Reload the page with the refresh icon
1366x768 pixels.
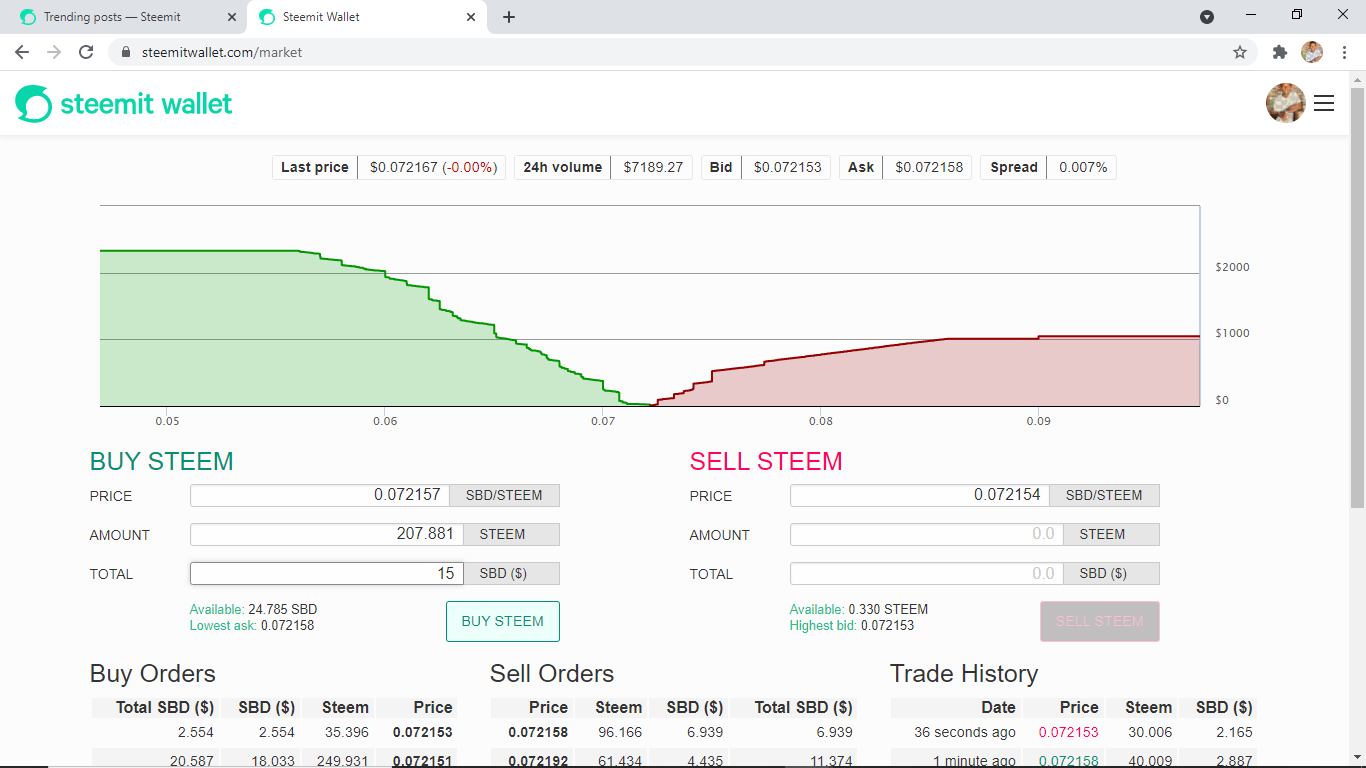(x=86, y=52)
